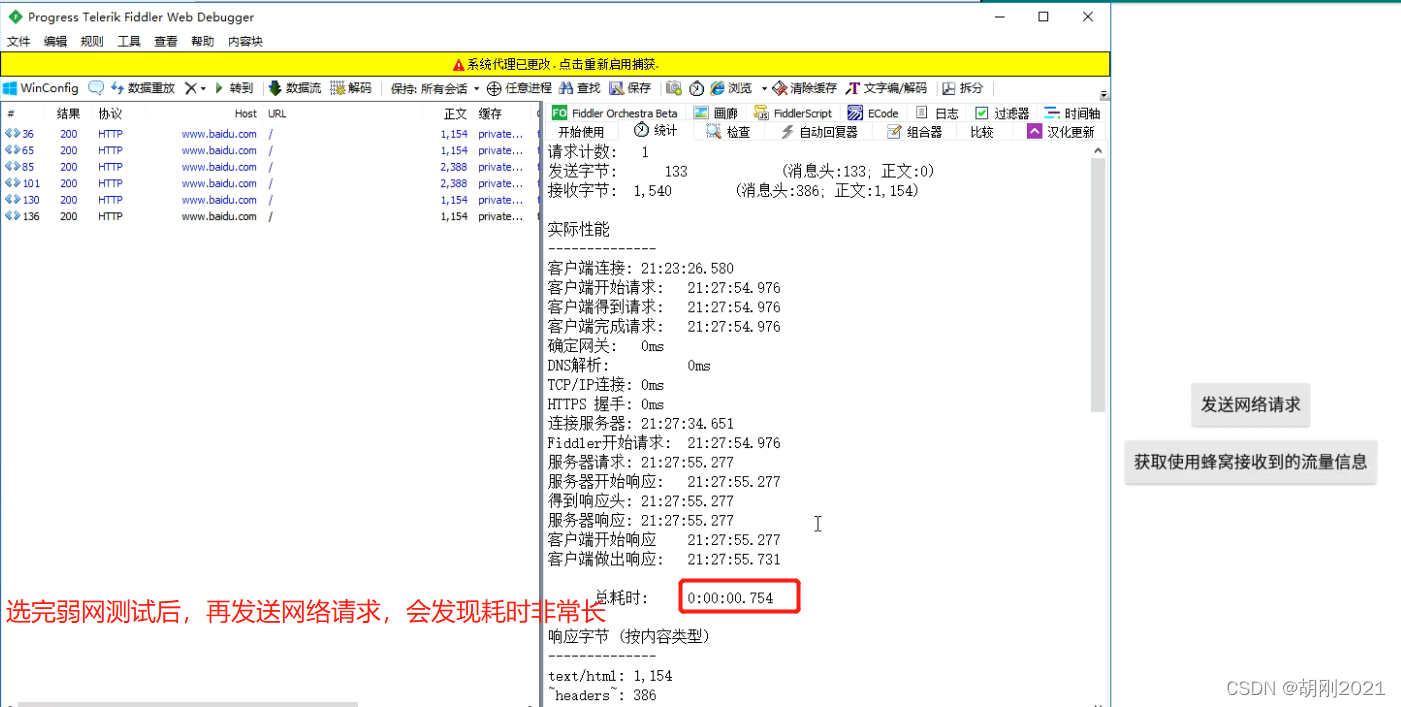Open the 文件 menu

point(18,41)
